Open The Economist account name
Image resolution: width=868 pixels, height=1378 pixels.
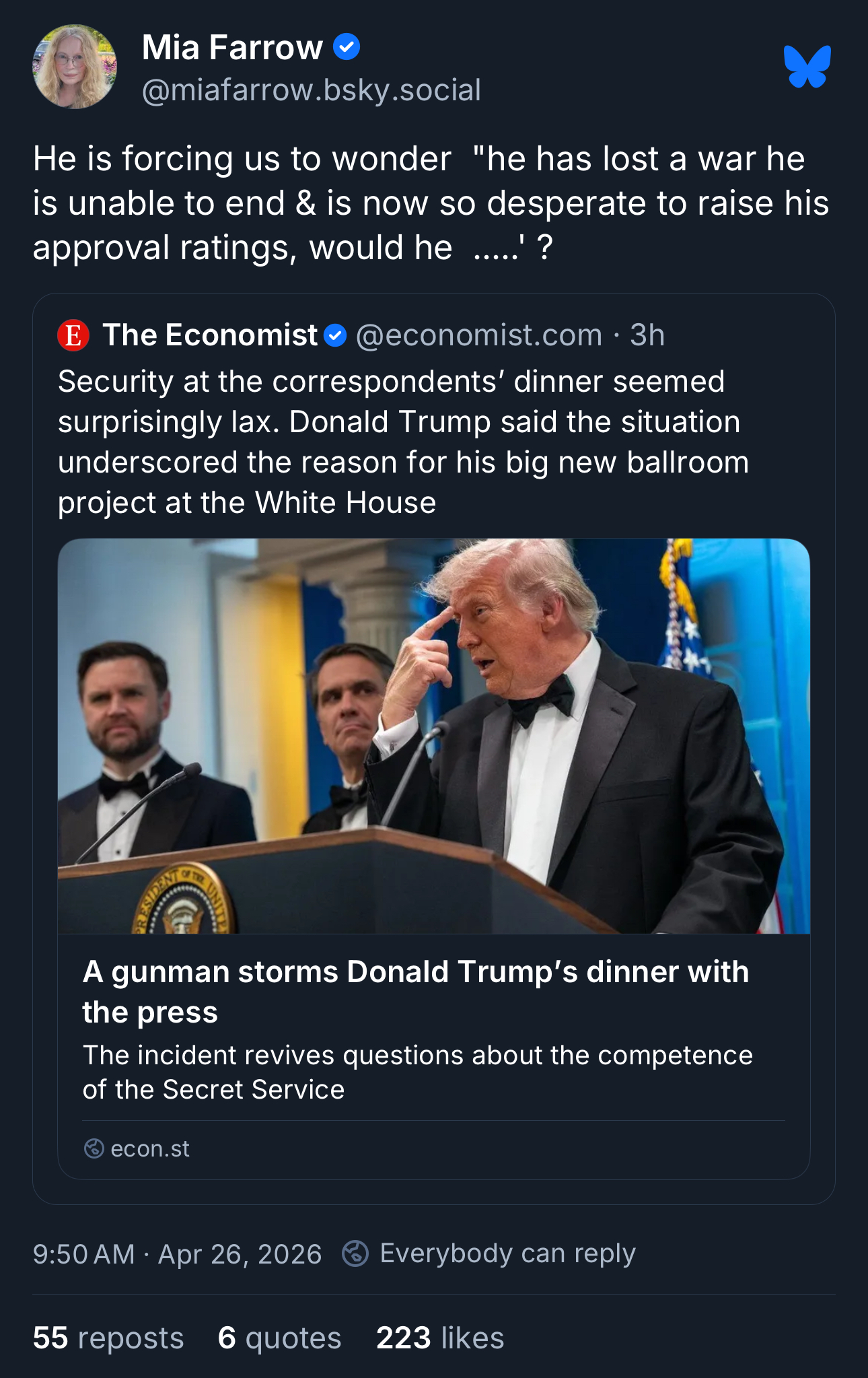tap(209, 335)
